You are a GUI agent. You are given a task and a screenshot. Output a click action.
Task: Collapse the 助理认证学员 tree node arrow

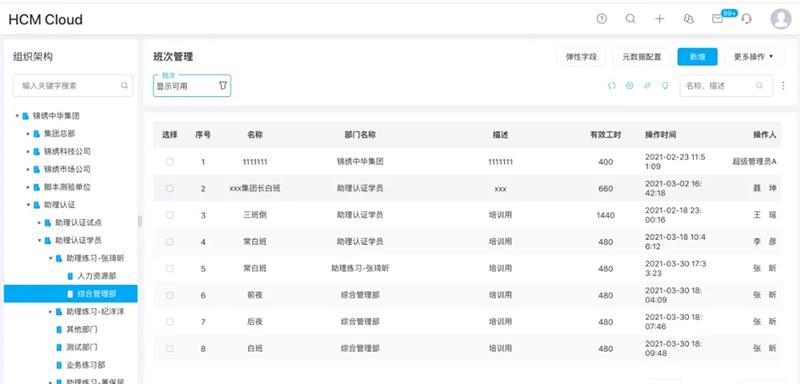(x=39, y=240)
